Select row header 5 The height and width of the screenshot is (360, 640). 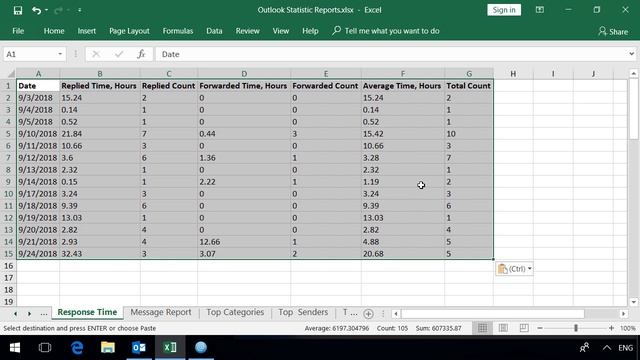point(8,134)
